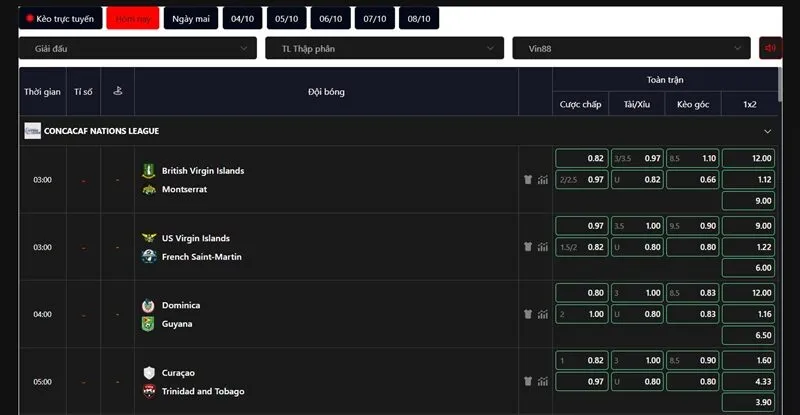
Task: Select the 08/10 date tab
Action: click(419, 19)
